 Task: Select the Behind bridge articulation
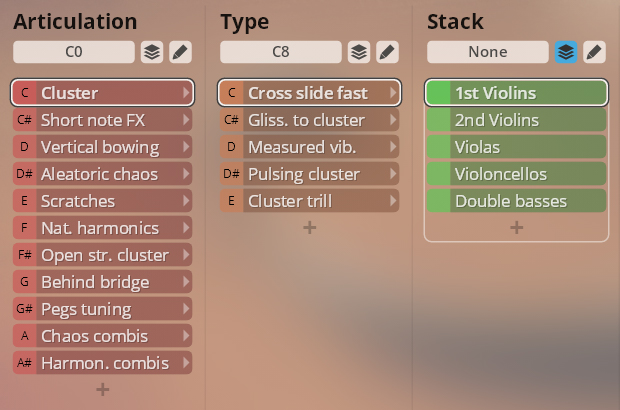click(x=102, y=282)
